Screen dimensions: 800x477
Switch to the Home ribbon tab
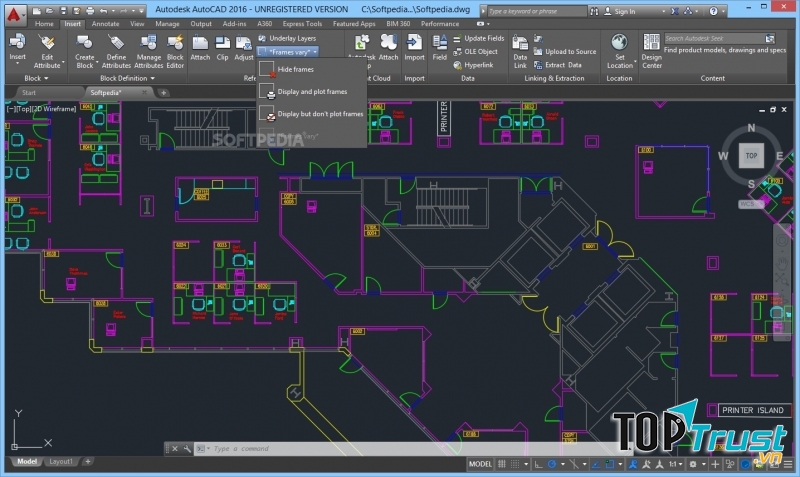[x=44, y=23]
